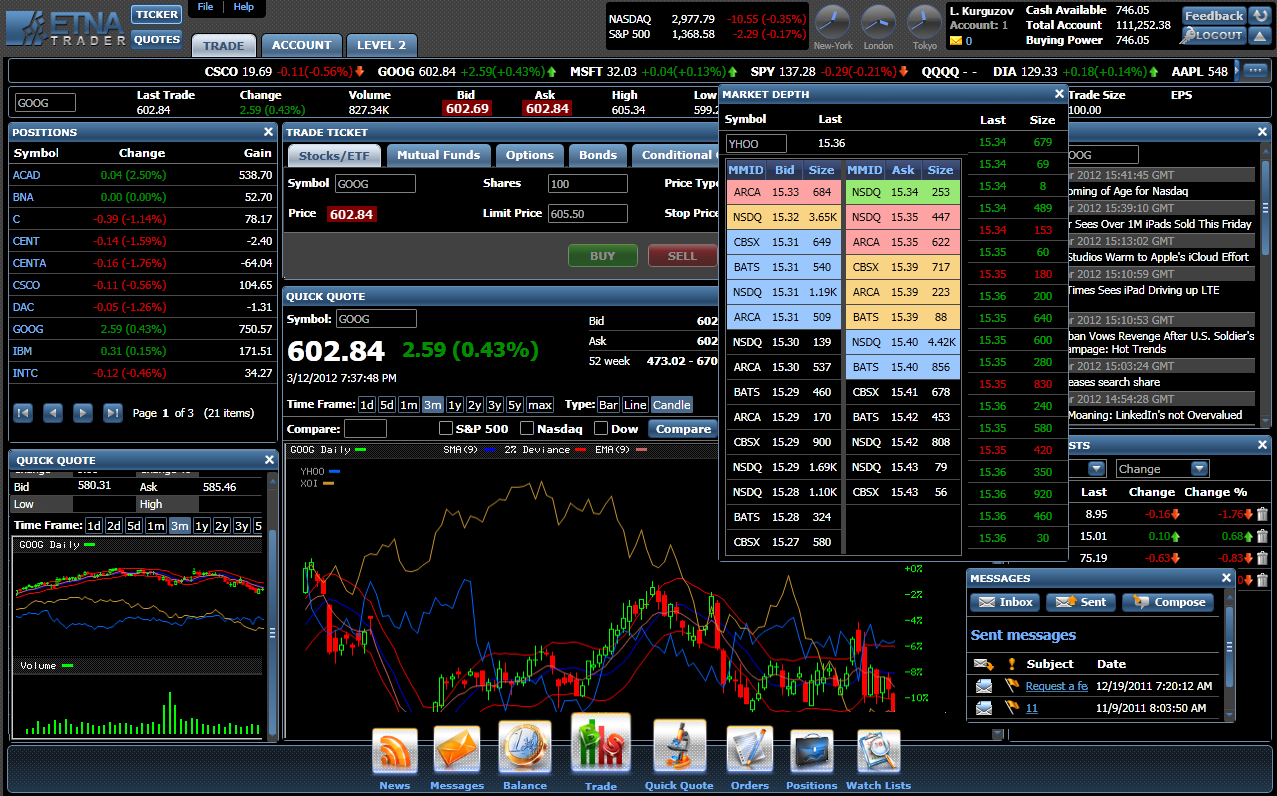The image size is (1277, 796).
Task: Click the New-York clock icon
Action: coord(832,21)
